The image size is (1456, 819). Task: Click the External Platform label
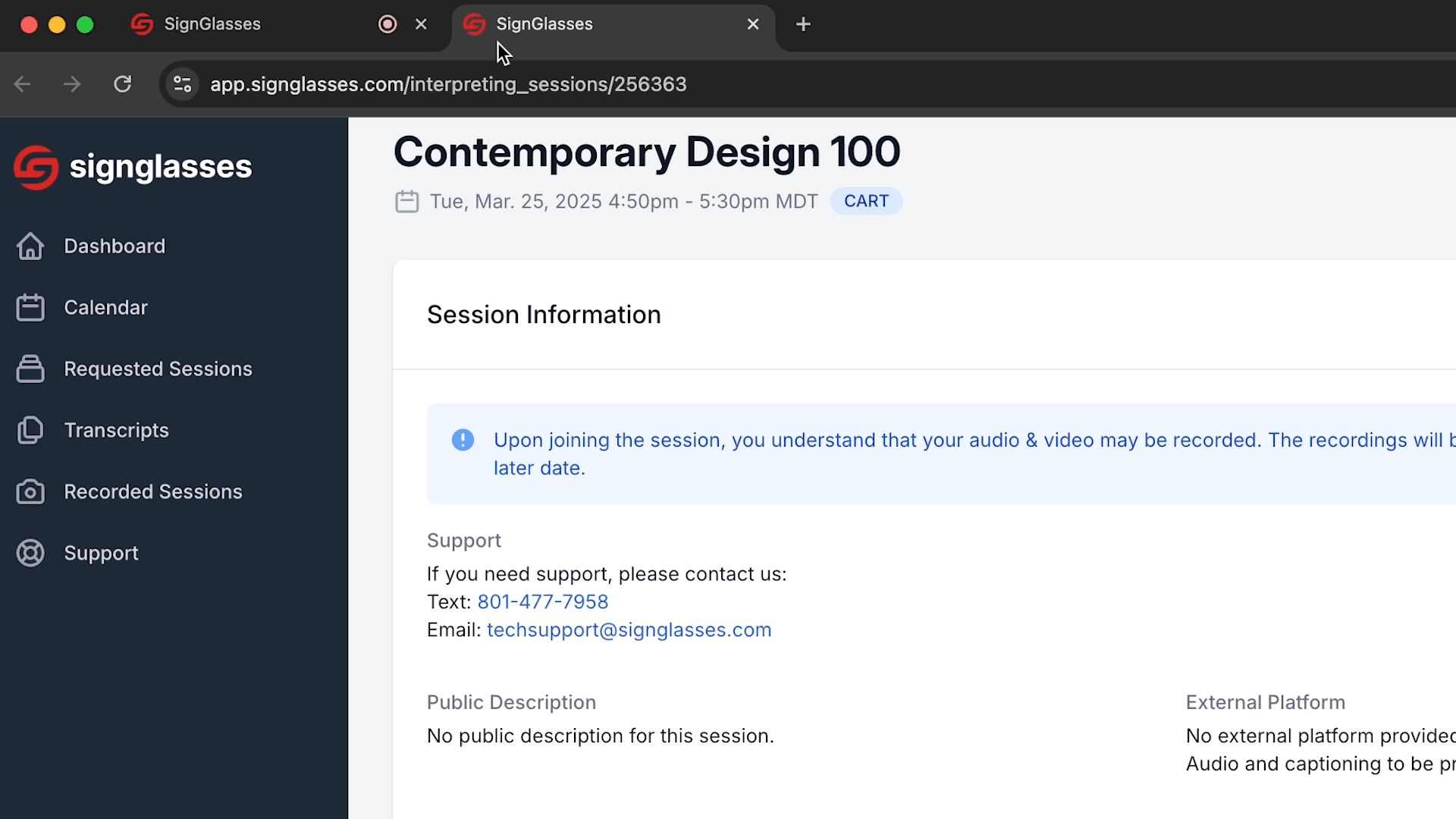(1266, 702)
